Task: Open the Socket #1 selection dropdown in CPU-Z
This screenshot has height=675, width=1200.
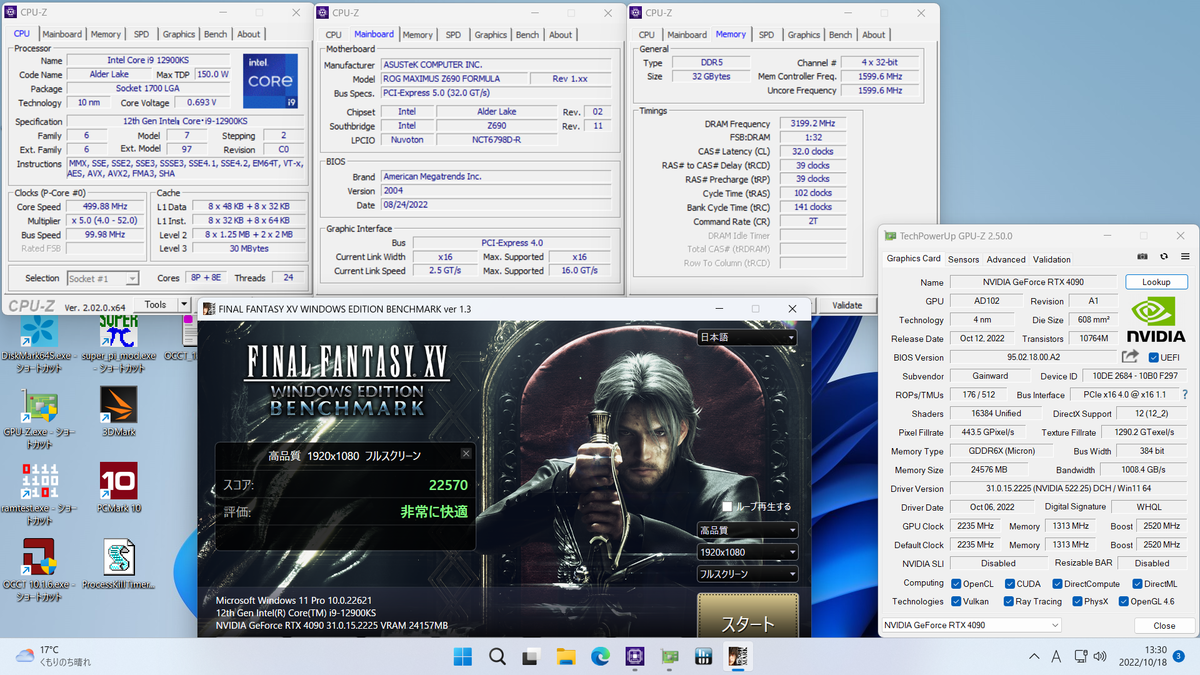Action: (102, 278)
